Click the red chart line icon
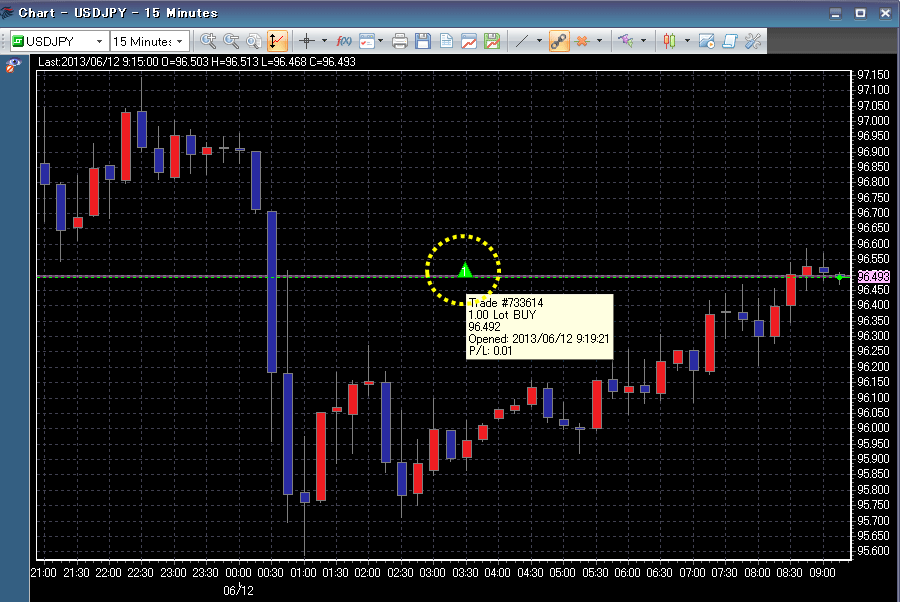 pos(469,41)
